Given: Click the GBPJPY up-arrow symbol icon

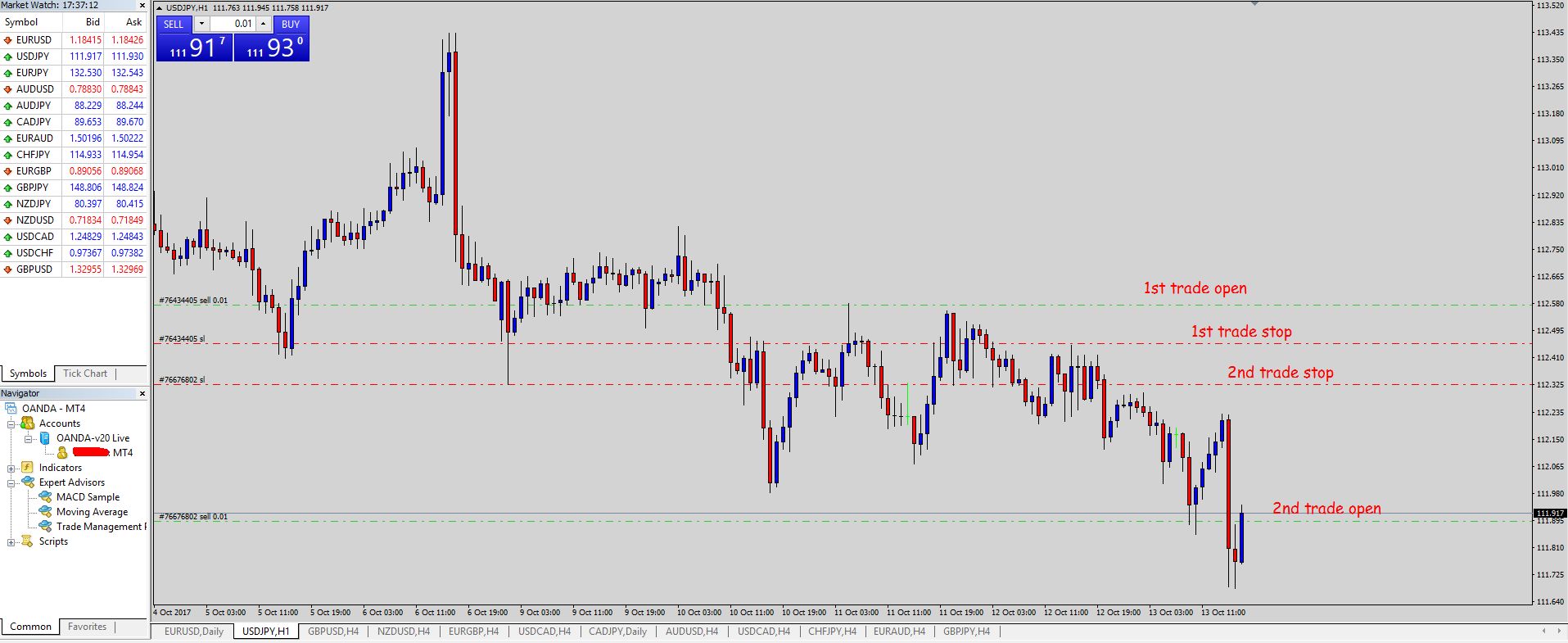Looking at the screenshot, I should coord(8,188).
